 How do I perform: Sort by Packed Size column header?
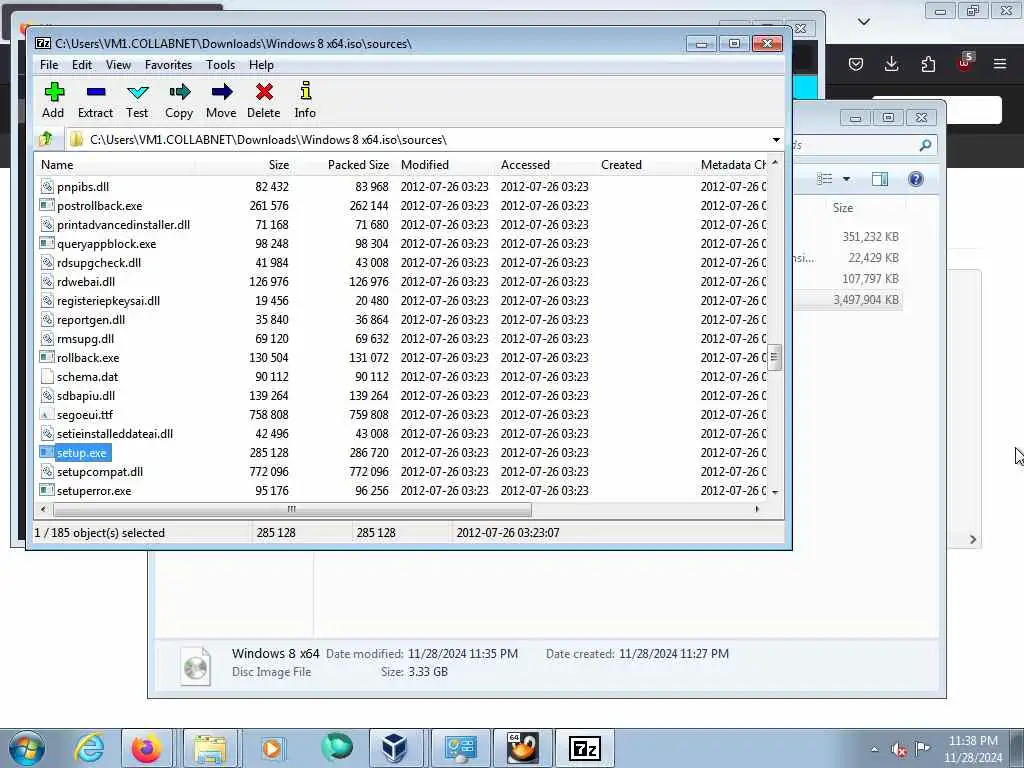[344, 165]
